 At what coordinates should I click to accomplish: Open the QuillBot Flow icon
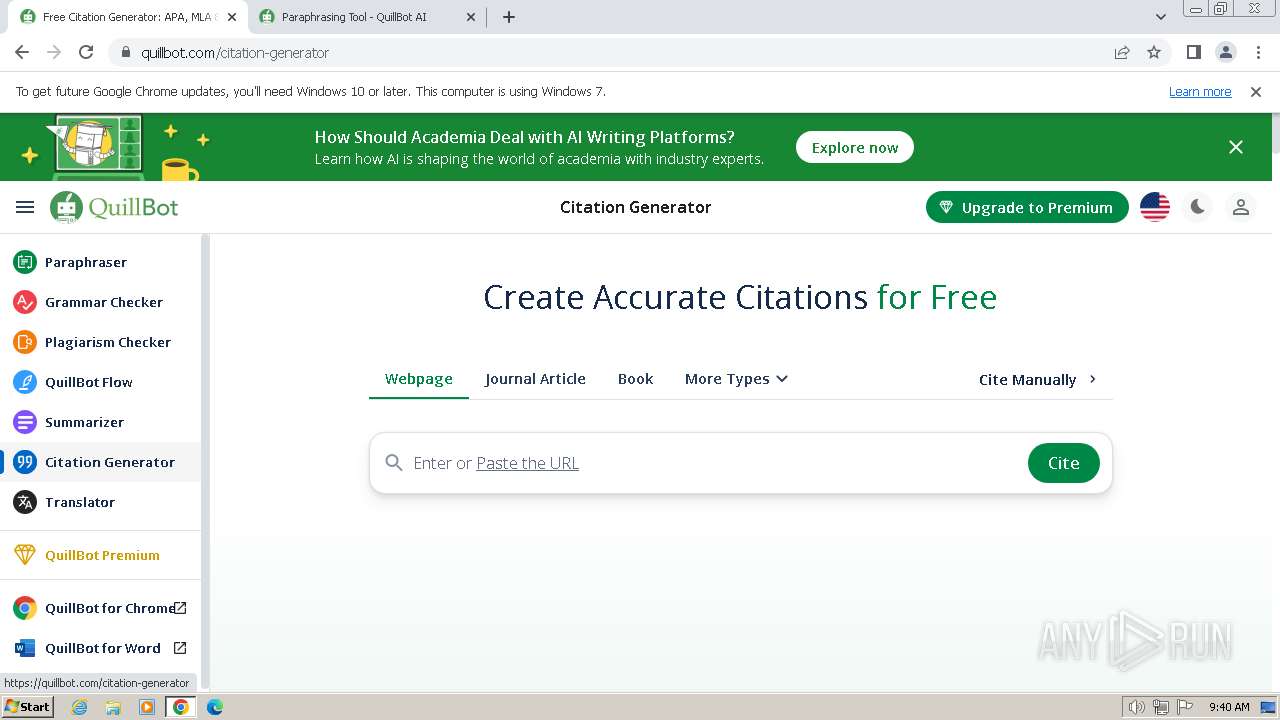[x=25, y=382]
